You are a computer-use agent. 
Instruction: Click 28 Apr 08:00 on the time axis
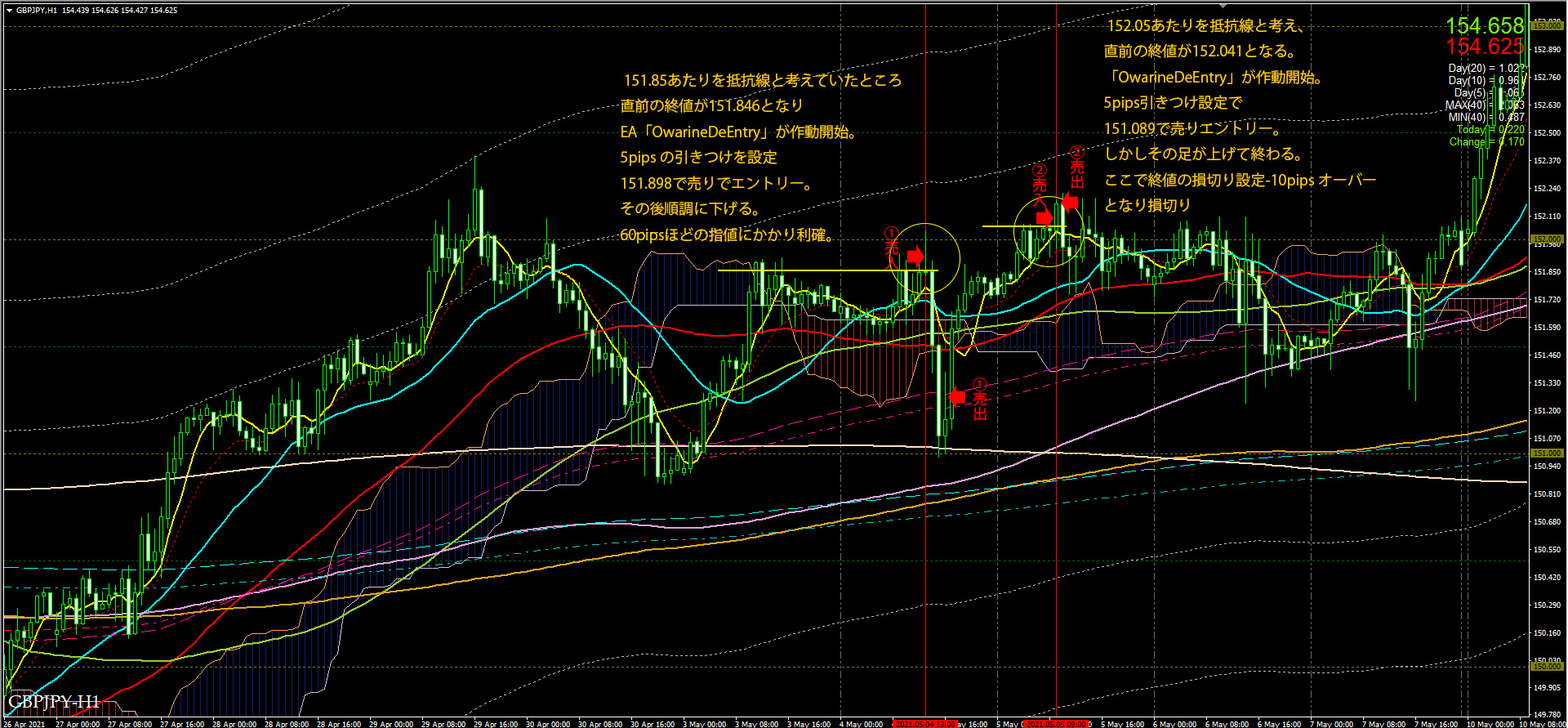pos(287,724)
